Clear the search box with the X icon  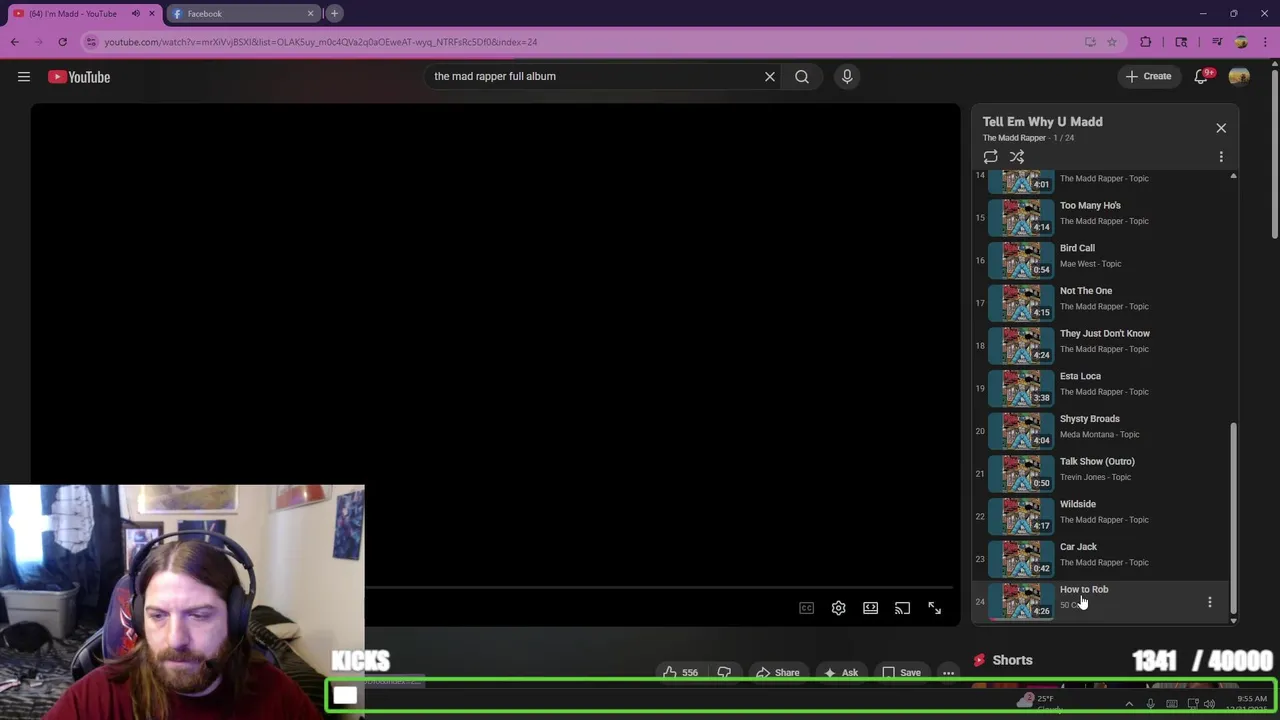[x=770, y=76]
